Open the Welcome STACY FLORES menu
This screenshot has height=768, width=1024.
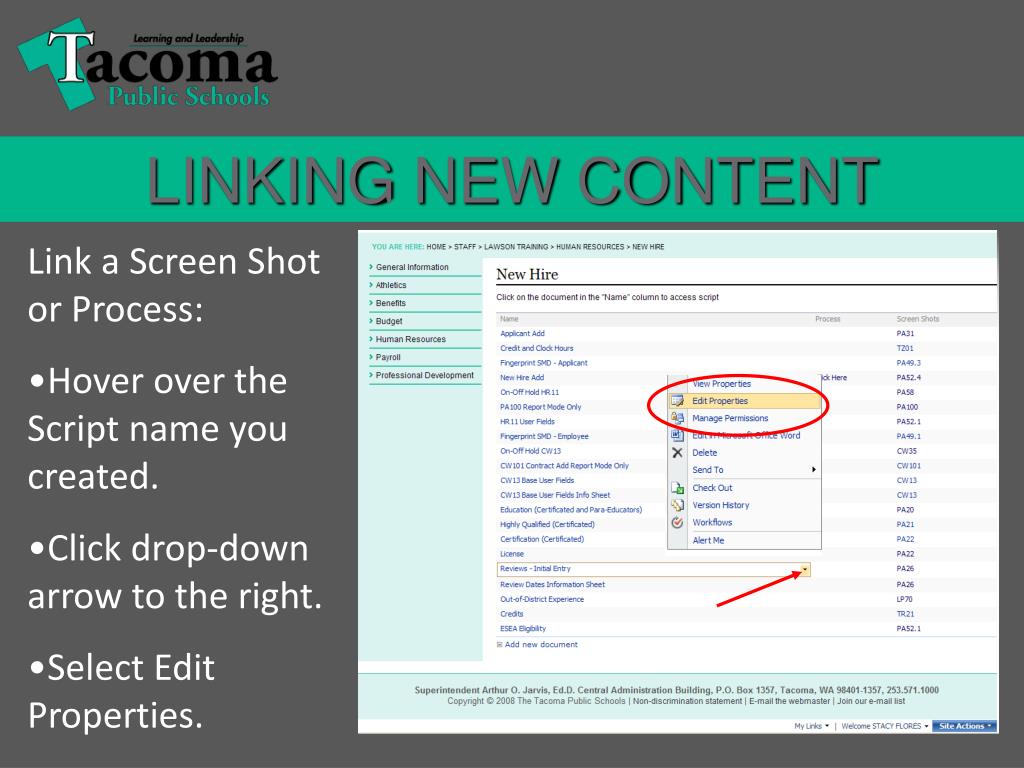point(885,726)
